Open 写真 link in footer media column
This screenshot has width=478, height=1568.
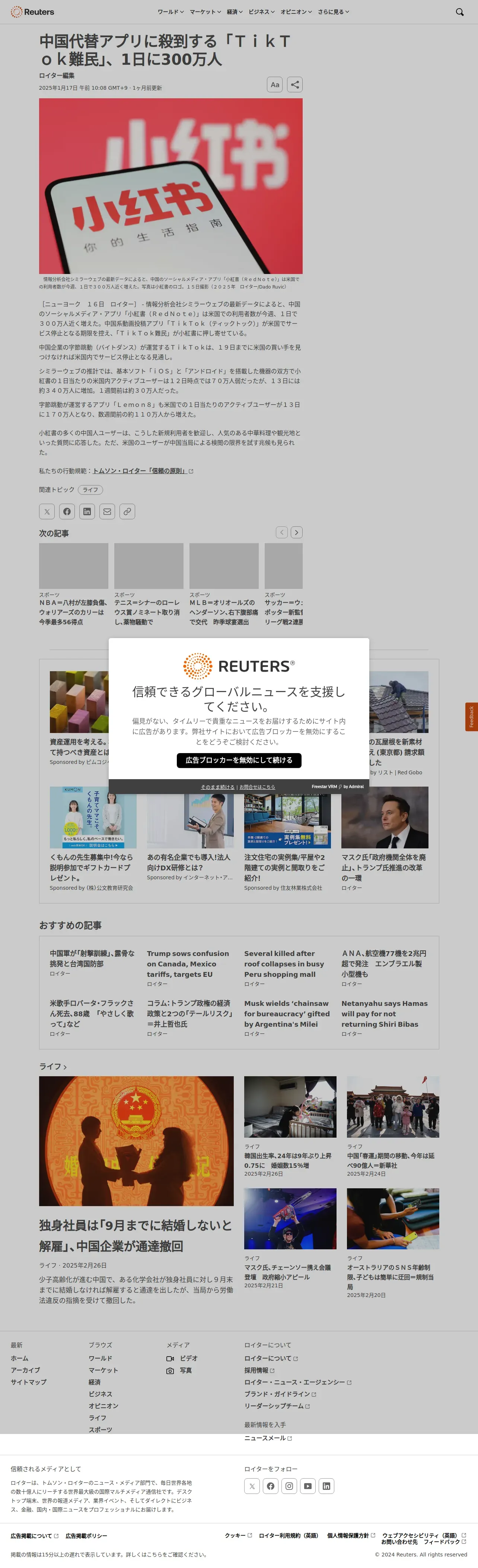point(179,1370)
